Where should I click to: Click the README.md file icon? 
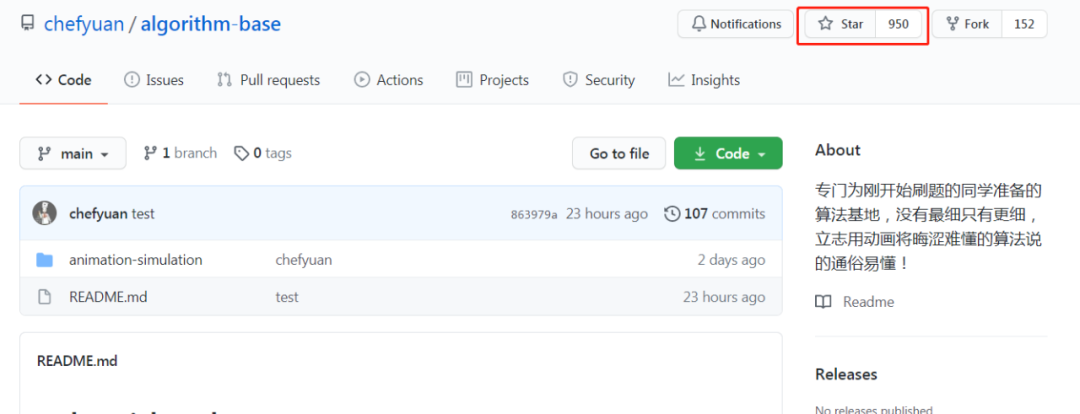pos(44,297)
